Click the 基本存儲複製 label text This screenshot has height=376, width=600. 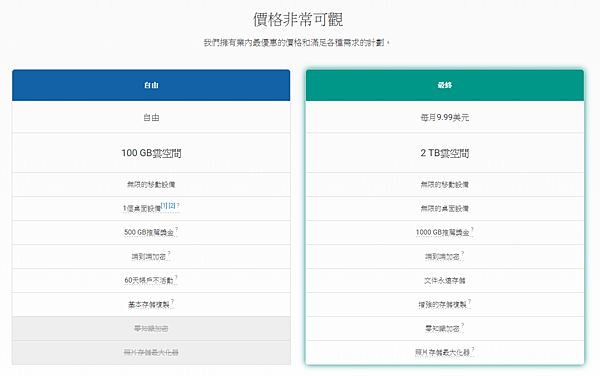click(149, 305)
